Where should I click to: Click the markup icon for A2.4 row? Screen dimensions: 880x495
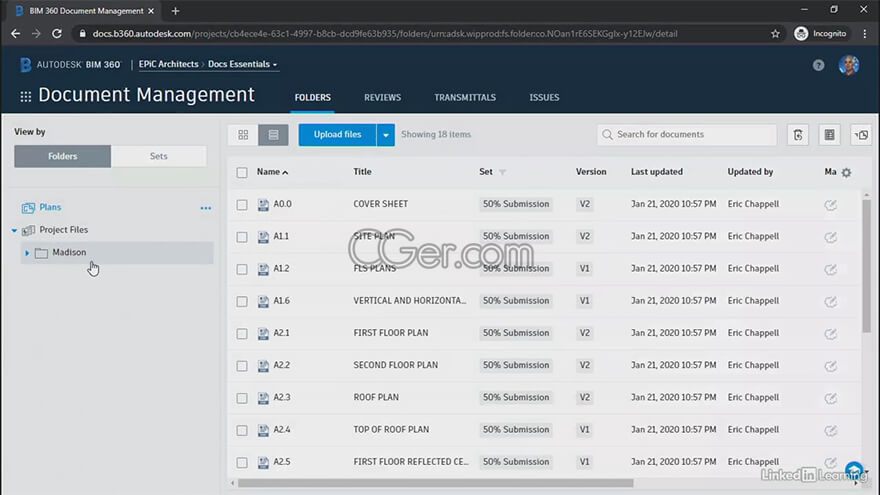click(x=831, y=430)
